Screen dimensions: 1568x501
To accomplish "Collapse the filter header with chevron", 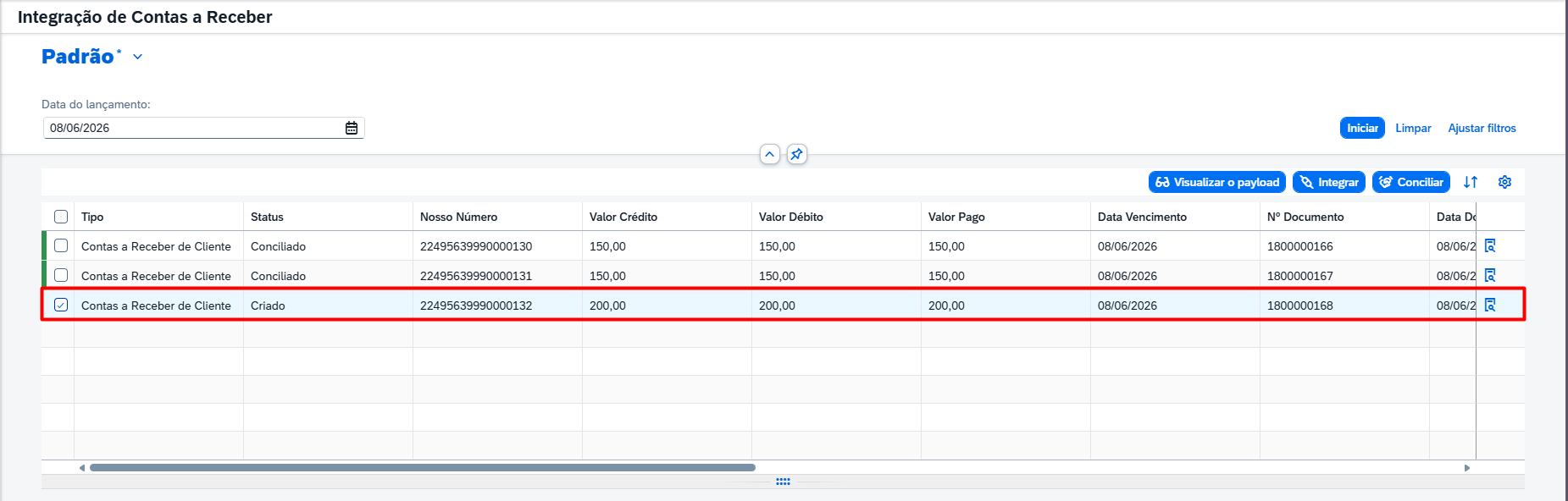I will click(x=769, y=154).
